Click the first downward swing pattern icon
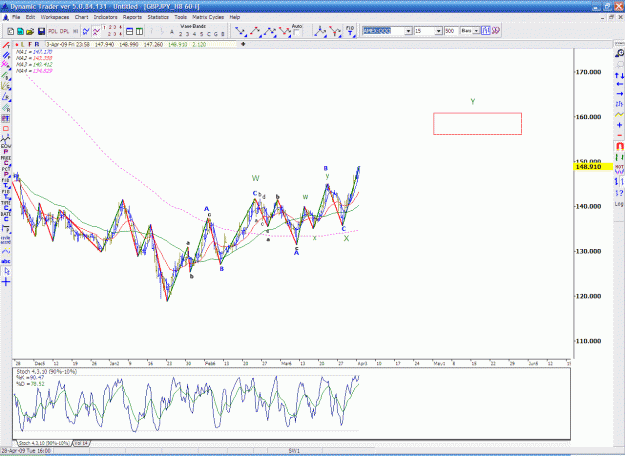This screenshot has width=625, height=456. pyautogui.click(x=240, y=31)
